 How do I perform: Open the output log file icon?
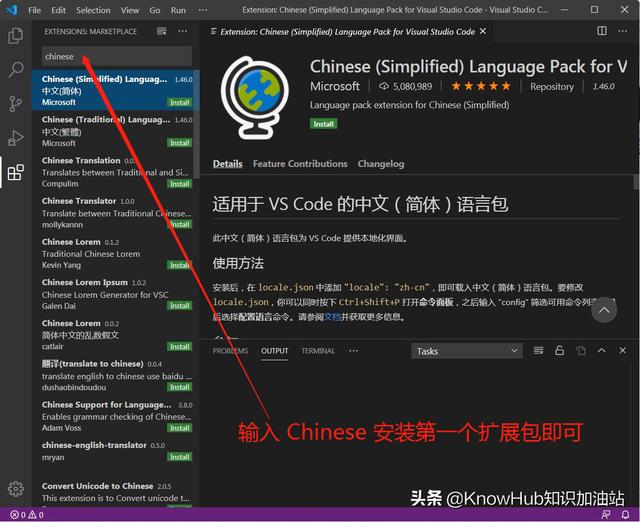click(x=580, y=351)
